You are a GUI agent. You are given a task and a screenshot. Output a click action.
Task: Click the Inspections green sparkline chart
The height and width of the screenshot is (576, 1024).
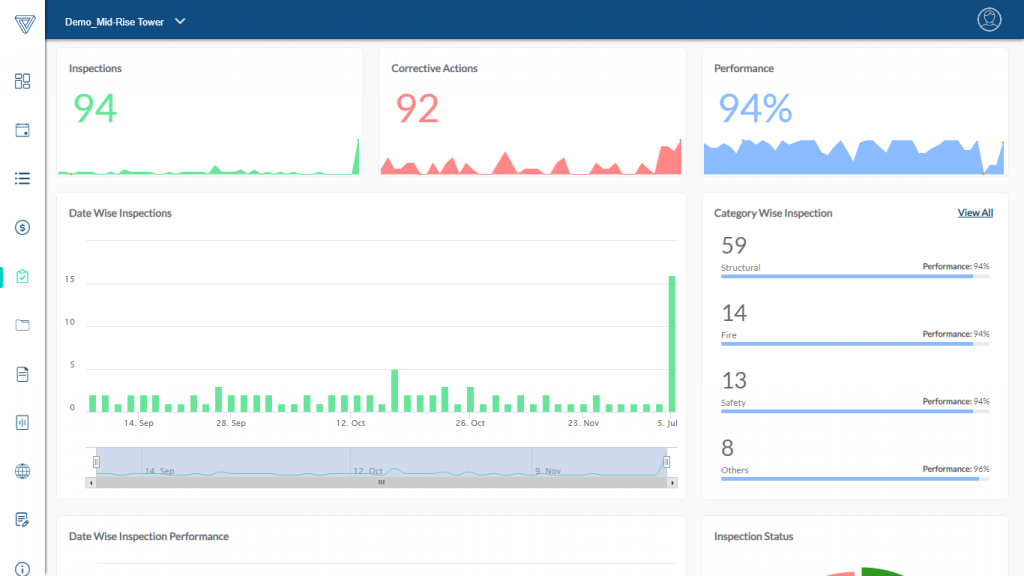click(x=209, y=157)
